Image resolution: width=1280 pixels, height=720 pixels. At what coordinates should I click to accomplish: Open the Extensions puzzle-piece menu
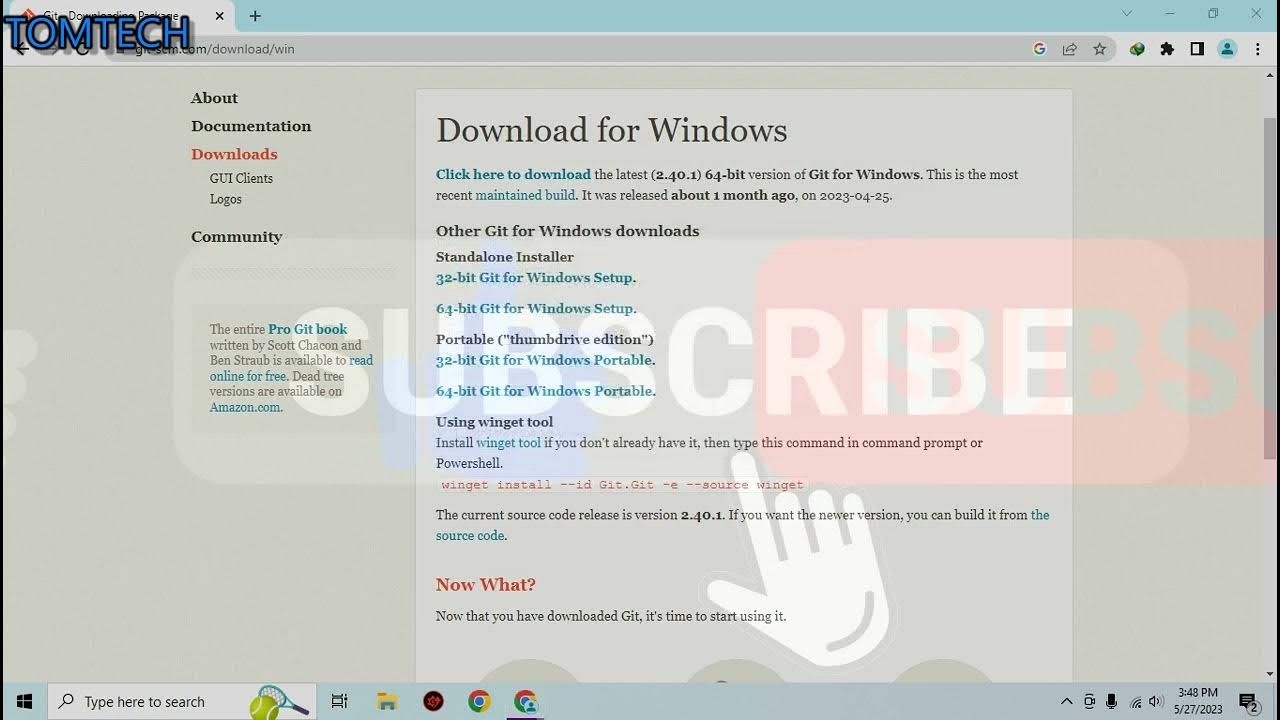(x=1167, y=49)
